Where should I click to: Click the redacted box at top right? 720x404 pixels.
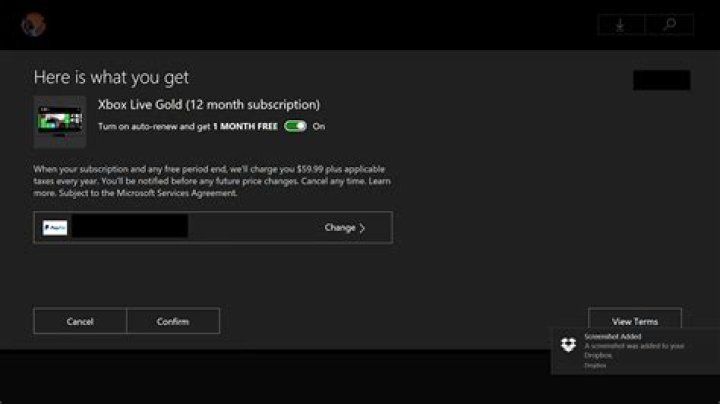(x=661, y=80)
